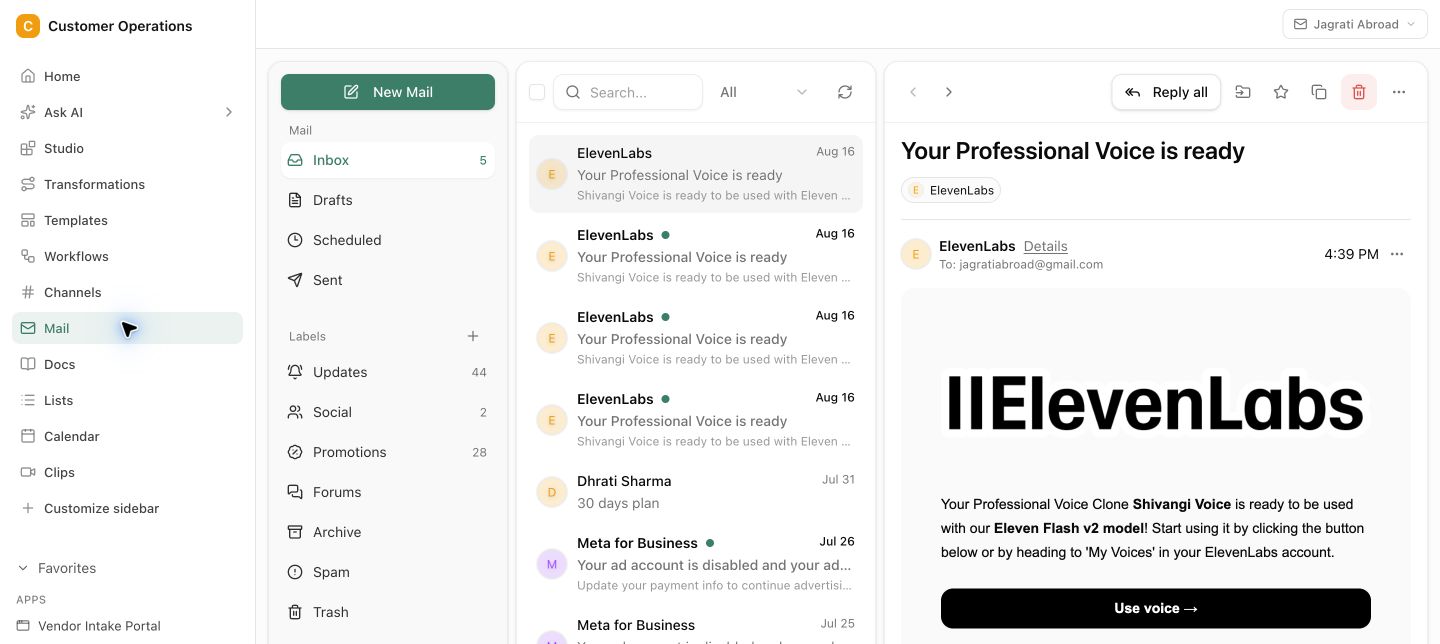1440x644 pixels.
Task: Open the Jagrati Abroad account dropdown
Action: [1355, 24]
